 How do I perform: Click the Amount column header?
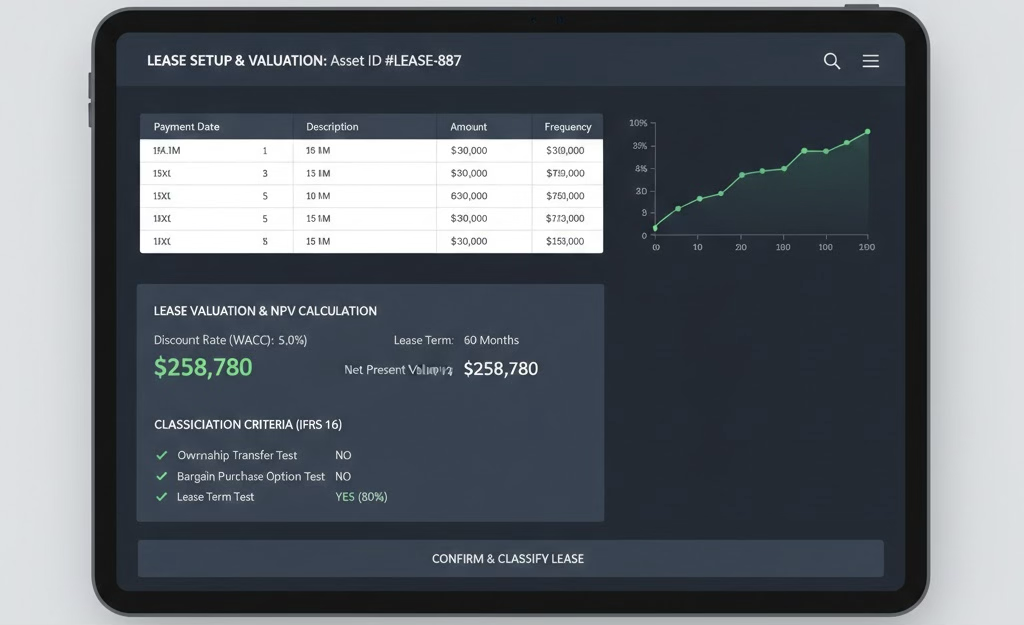point(468,127)
